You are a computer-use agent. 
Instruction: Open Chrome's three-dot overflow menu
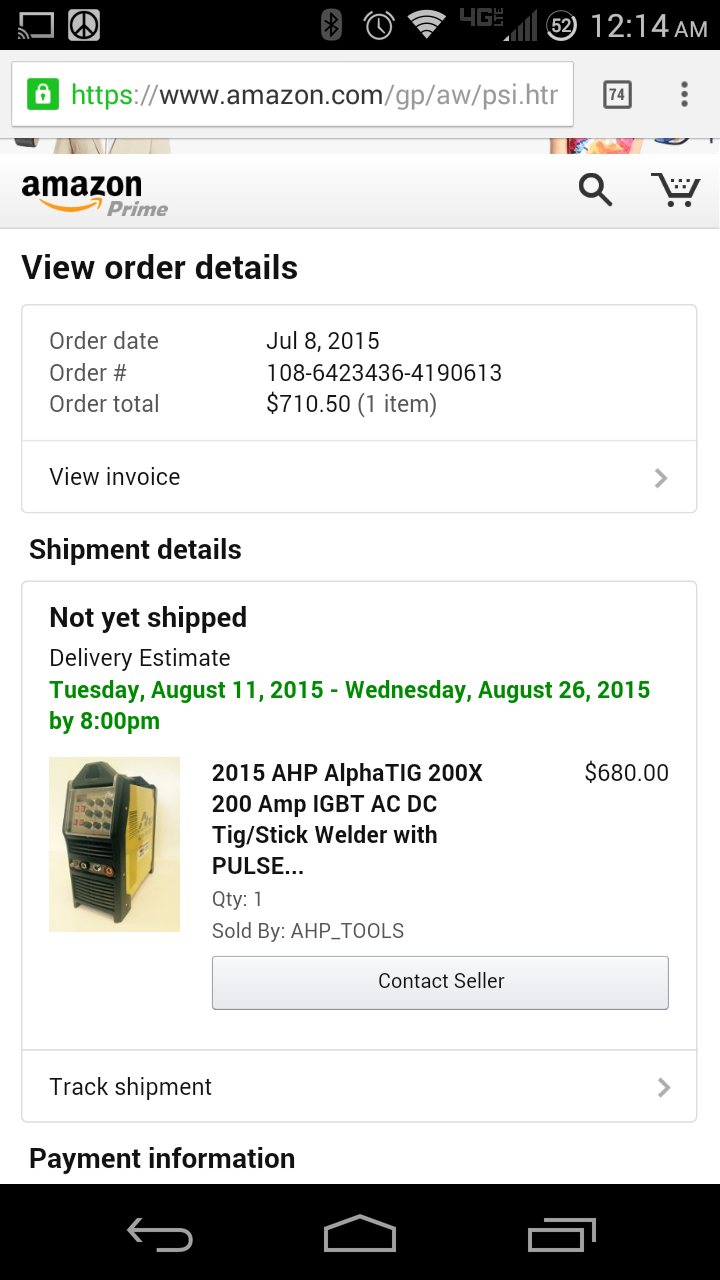point(684,95)
